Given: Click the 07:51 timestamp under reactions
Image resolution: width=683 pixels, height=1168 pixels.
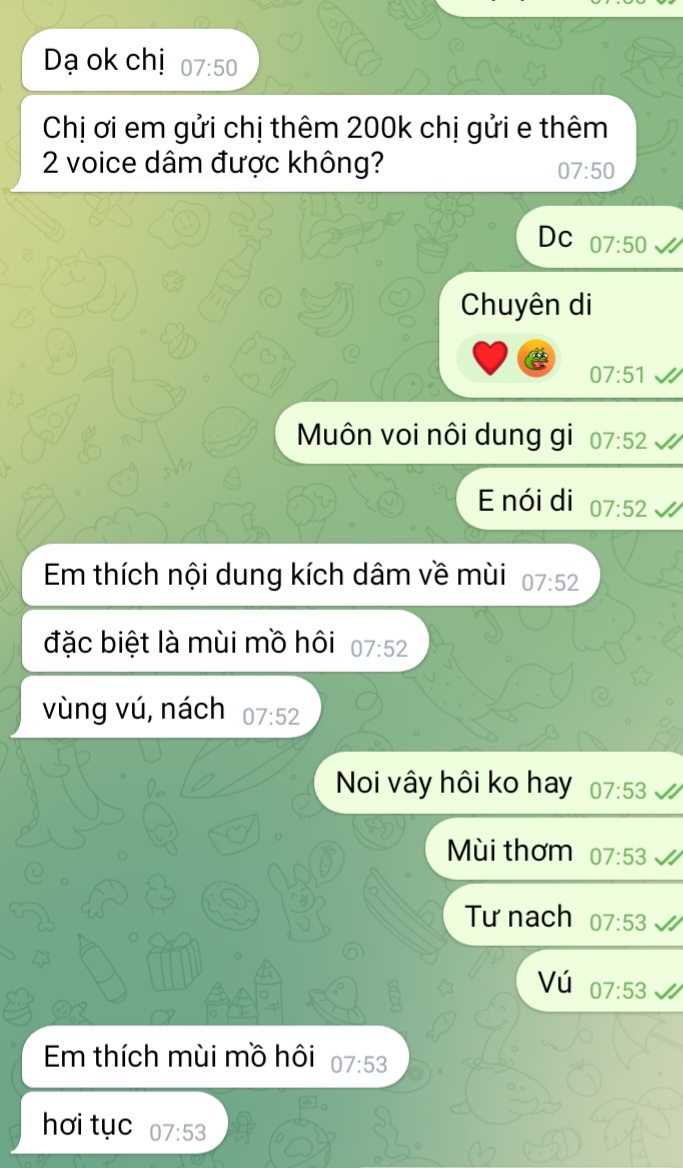Looking at the screenshot, I should pos(617,375).
